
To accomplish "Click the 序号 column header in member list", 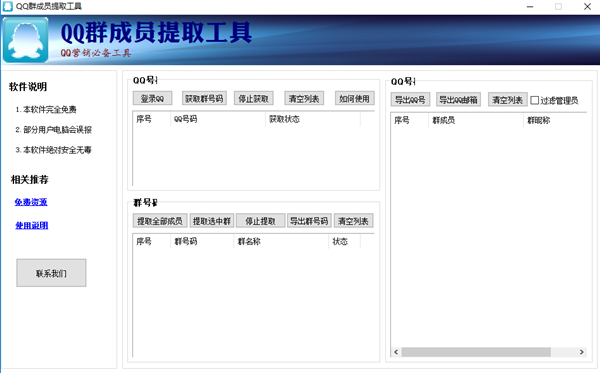I will (409, 120).
